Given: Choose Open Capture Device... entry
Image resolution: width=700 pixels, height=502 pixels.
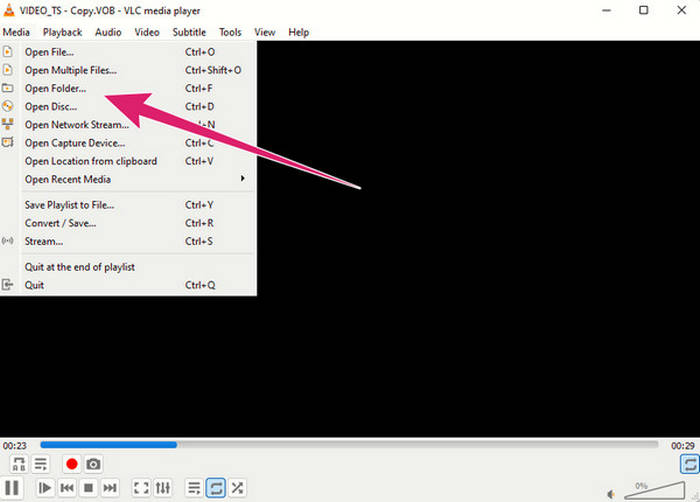Looking at the screenshot, I should [x=129, y=143].
